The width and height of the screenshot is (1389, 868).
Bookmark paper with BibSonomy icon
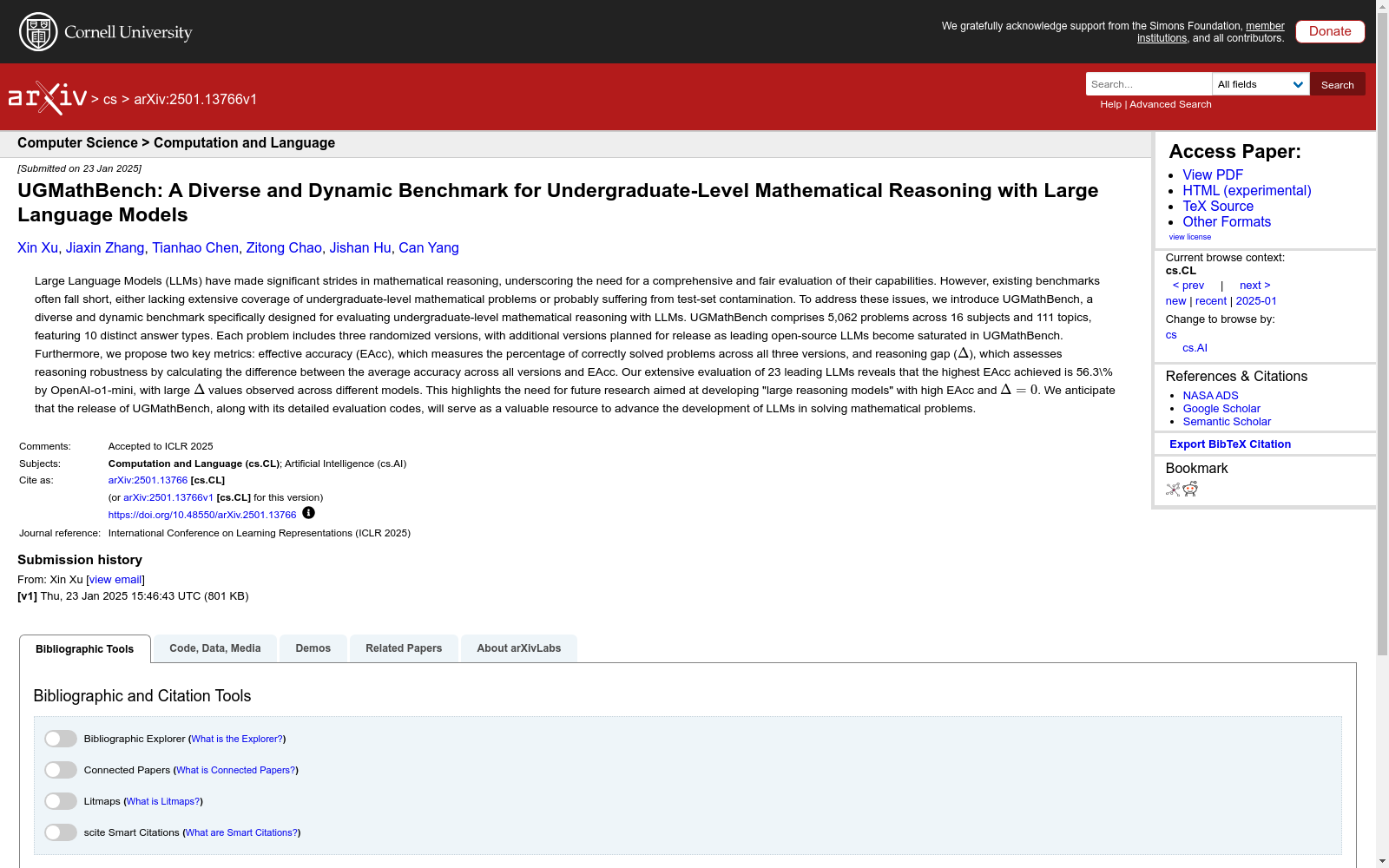1173,490
